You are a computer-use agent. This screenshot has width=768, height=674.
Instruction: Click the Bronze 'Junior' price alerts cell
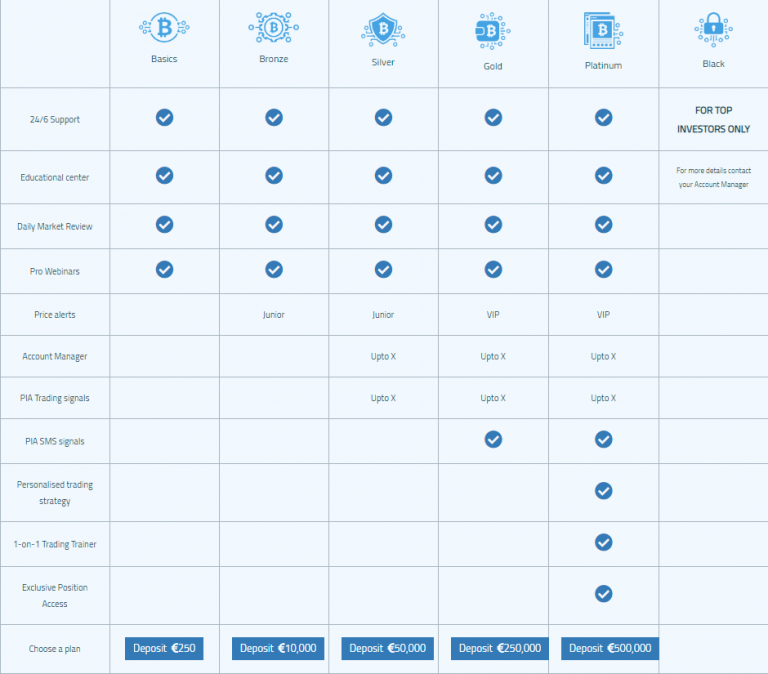pyautogui.click(x=273, y=315)
